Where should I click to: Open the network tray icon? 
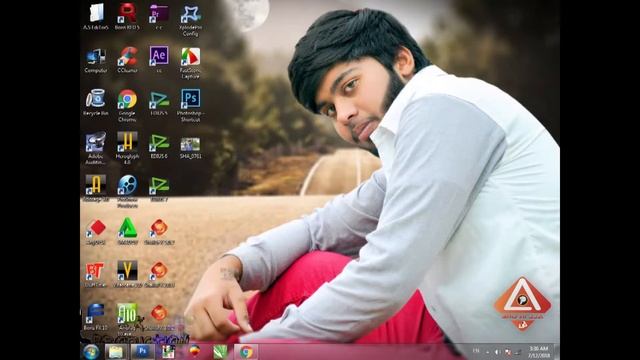[518, 351]
